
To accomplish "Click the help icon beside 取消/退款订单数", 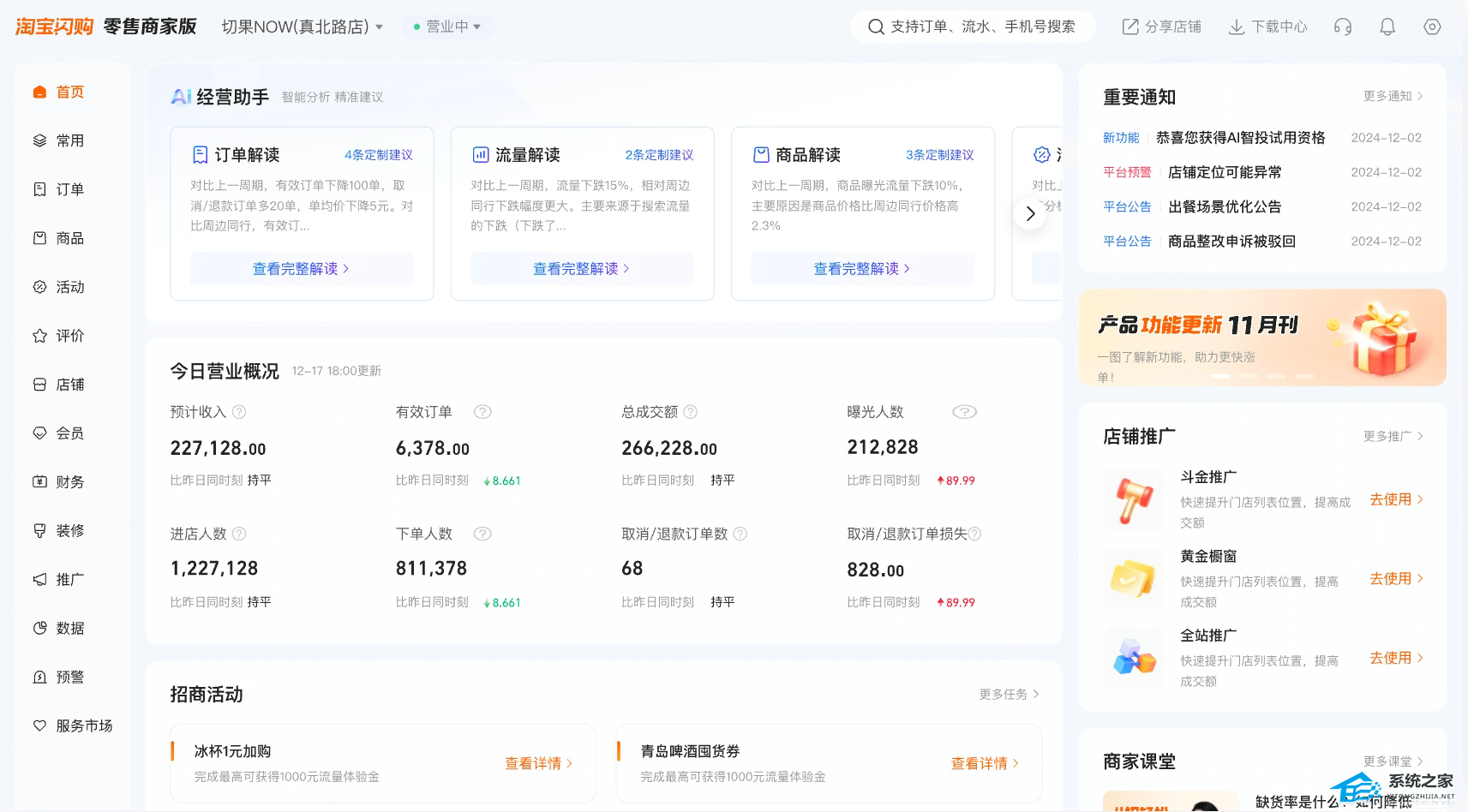I will click(x=740, y=534).
